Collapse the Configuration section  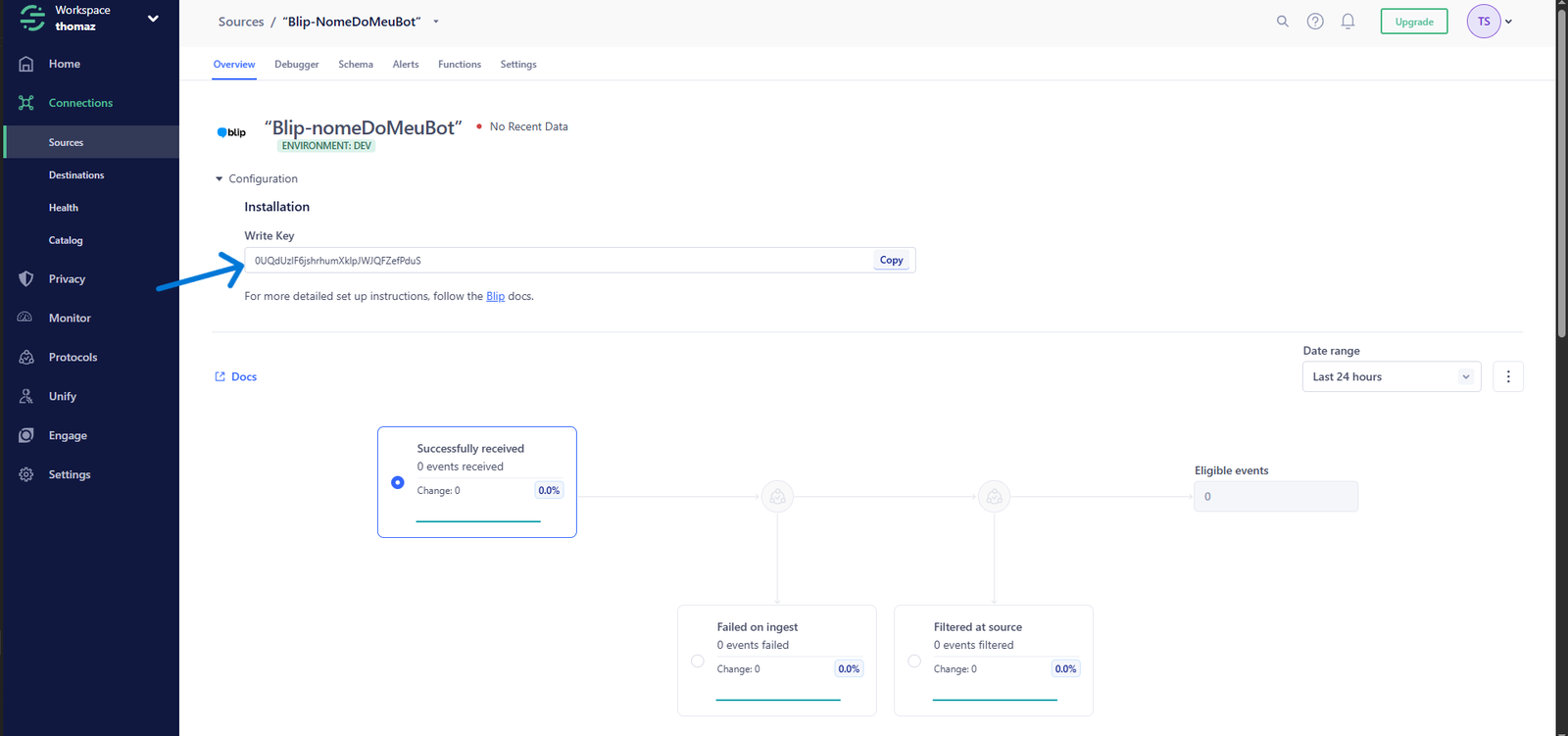[x=256, y=179]
